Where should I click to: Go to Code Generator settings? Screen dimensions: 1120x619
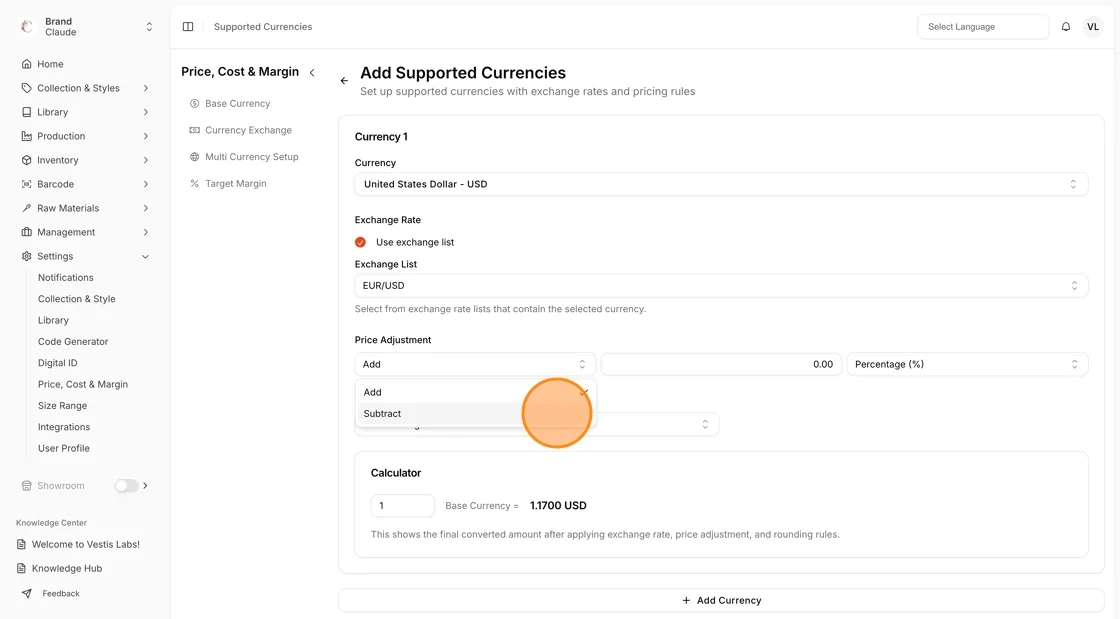coord(73,342)
